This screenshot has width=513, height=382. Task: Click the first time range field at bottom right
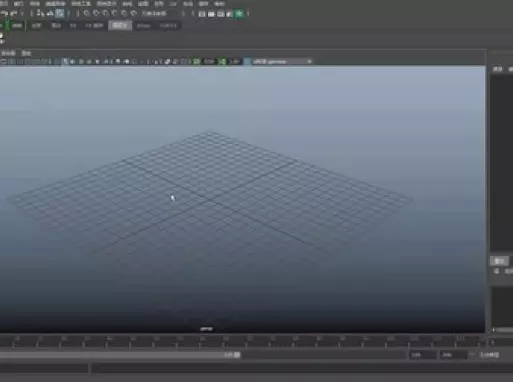point(423,355)
